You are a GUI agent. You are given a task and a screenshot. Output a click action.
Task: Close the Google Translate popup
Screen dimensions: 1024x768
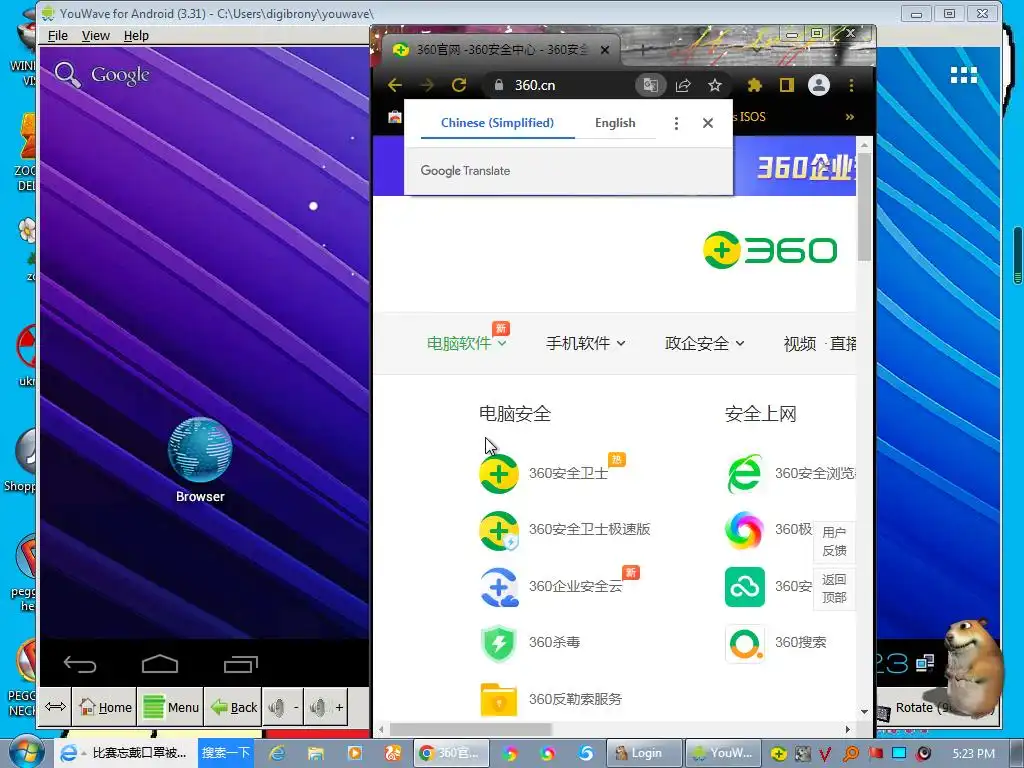708,123
